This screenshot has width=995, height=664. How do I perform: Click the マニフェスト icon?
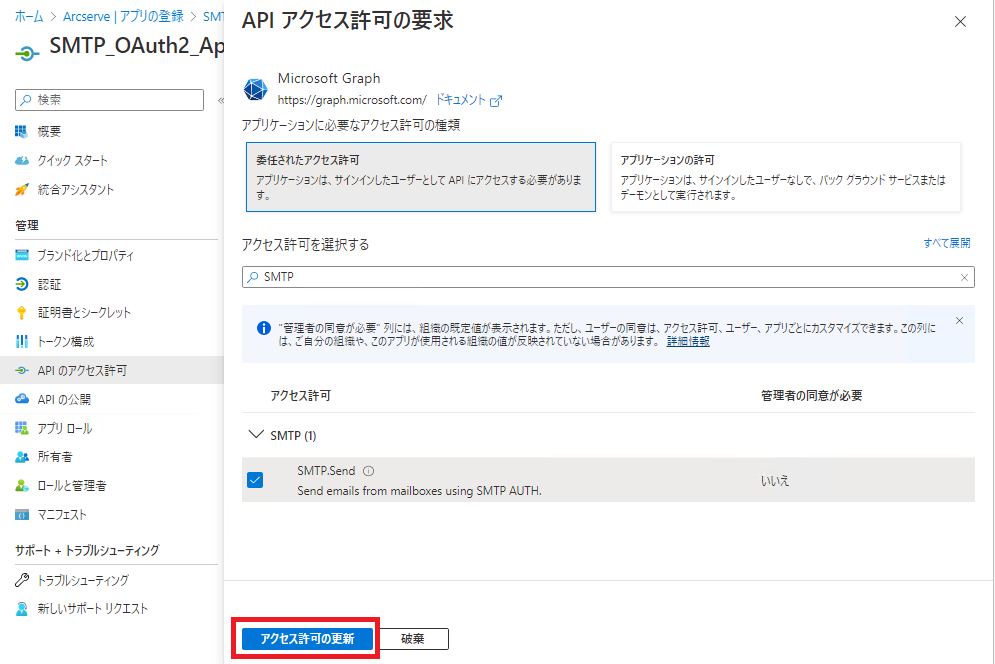click(x=22, y=514)
